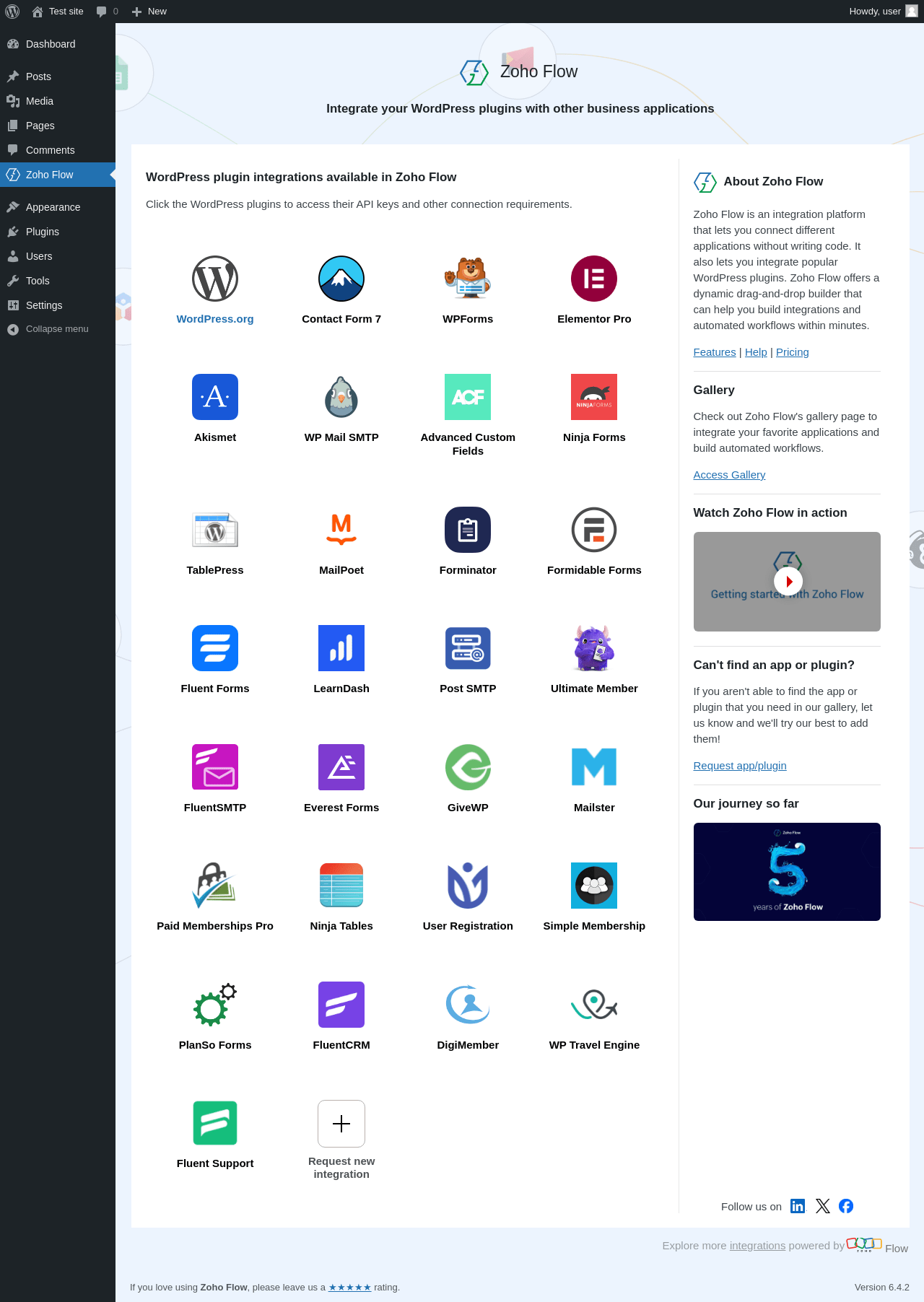Open the X (Twitter) follow icon
The height and width of the screenshot is (1302, 924).
823,1206
